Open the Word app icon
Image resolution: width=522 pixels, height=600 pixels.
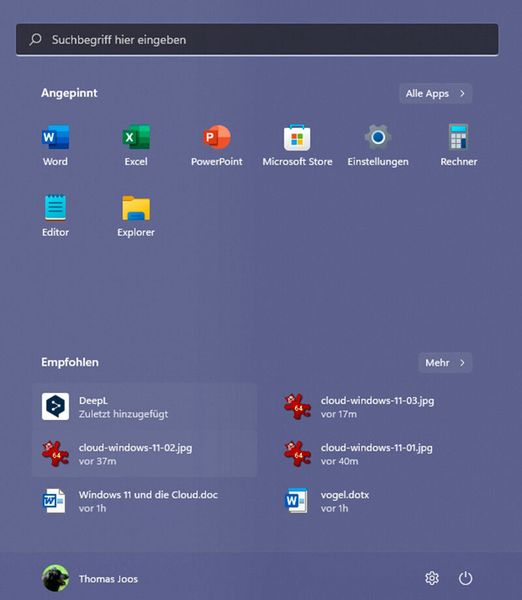pos(55,137)
